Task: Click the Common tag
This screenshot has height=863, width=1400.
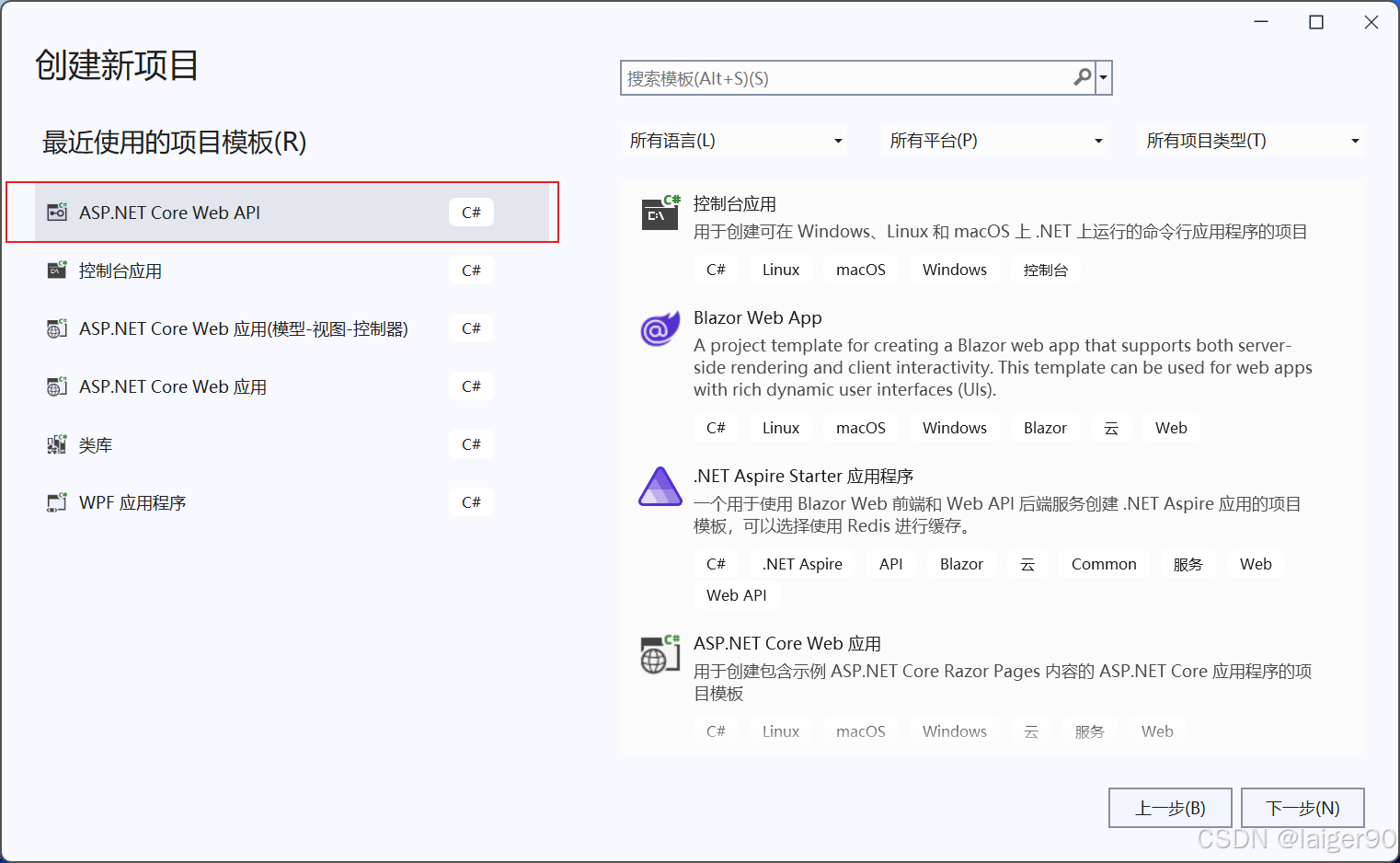Action: (x=1104, y=564)
